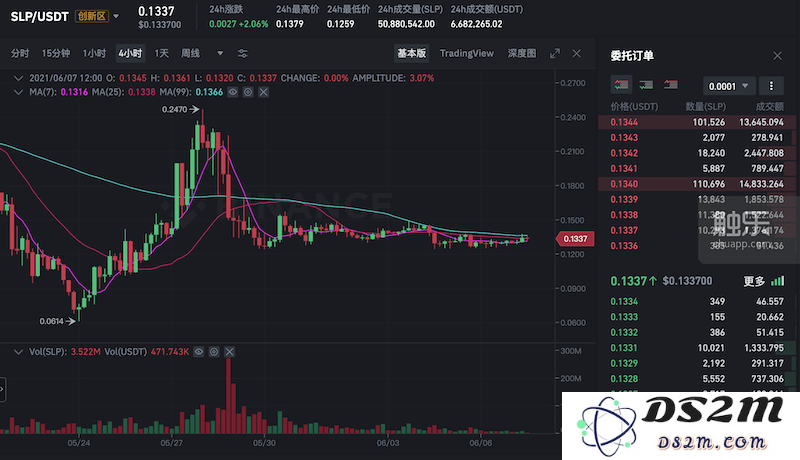The width and height of the screenshot is (800, 460).
Task: Expand chart to fullscreen
Action: [x=555, y=54]
